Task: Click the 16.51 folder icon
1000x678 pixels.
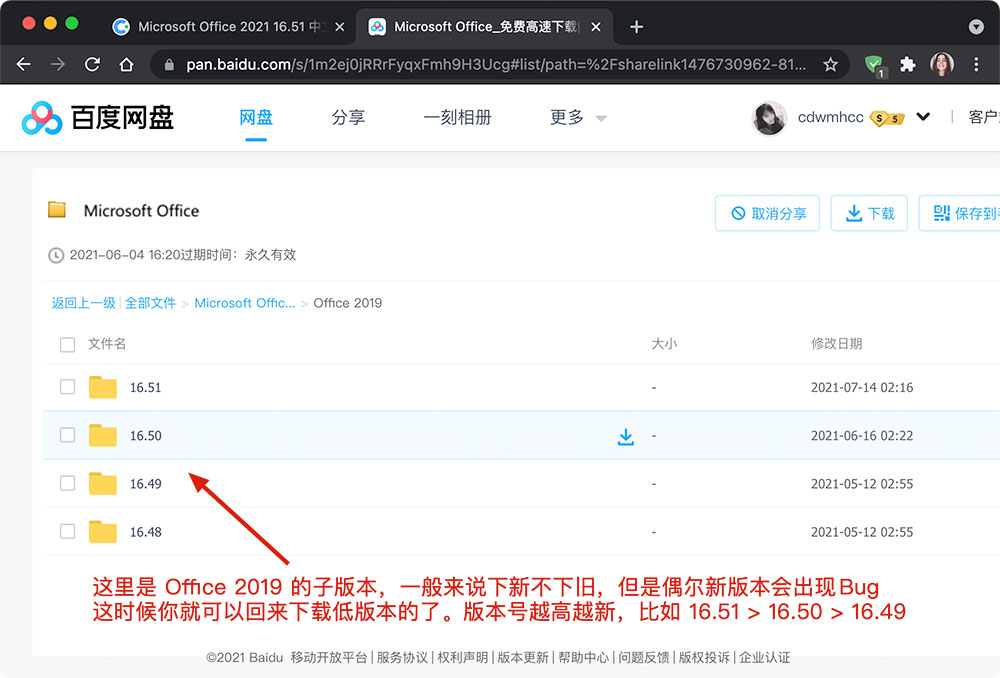Action: point(103,387)
